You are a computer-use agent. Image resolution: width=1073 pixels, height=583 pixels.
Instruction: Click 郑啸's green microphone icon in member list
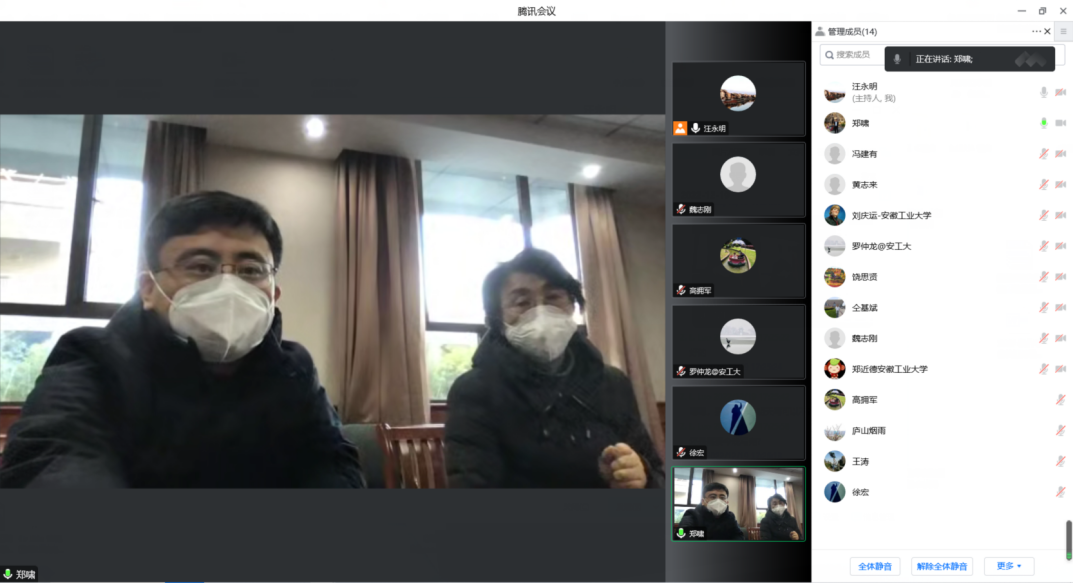[x=1044, y=123]
